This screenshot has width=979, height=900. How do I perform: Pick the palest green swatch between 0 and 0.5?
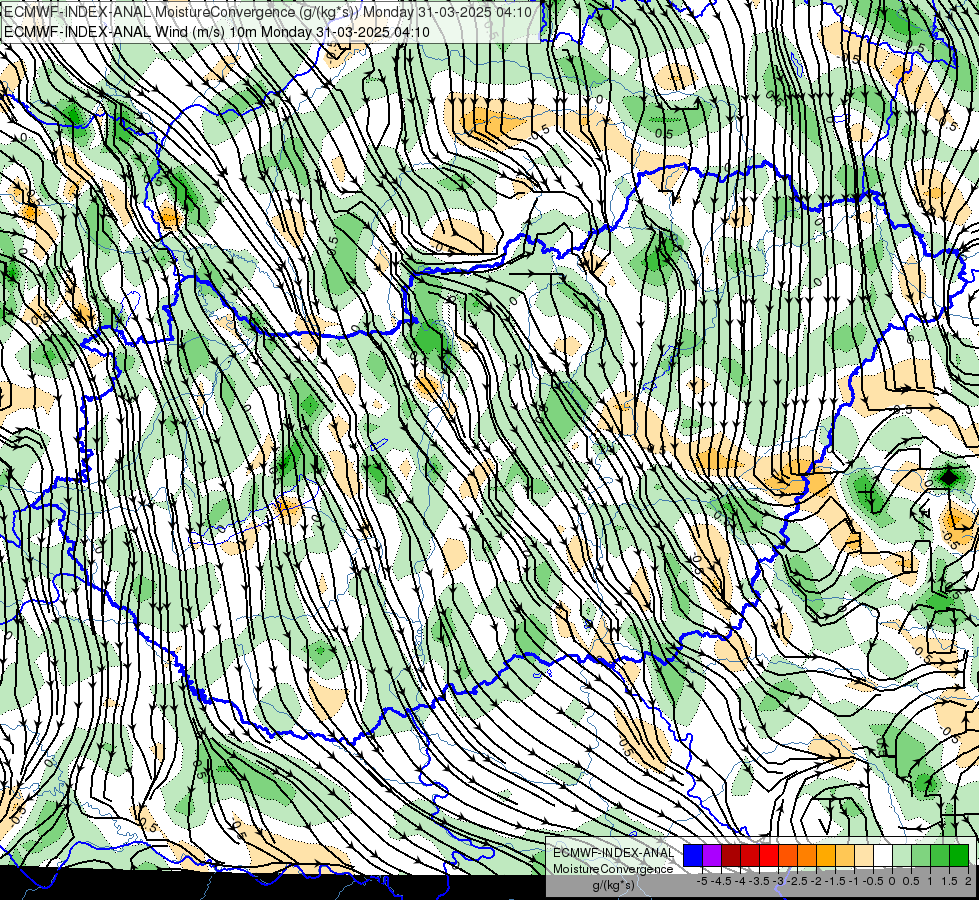click(902, 856)
